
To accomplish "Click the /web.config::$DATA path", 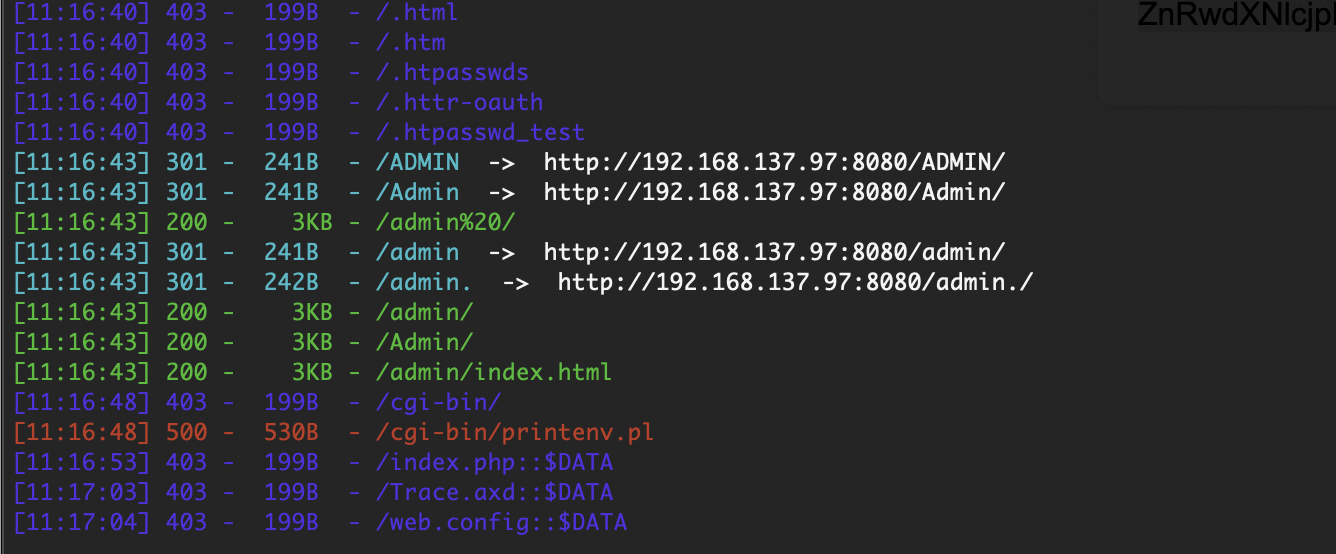I will click(501, 522).
